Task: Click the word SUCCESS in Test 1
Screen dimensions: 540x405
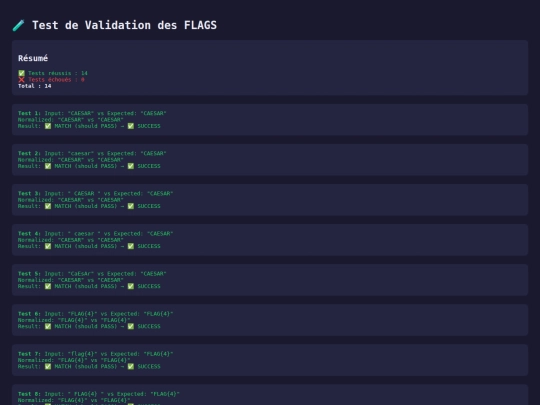Action: pyautogui.click(x=149, y=126)
